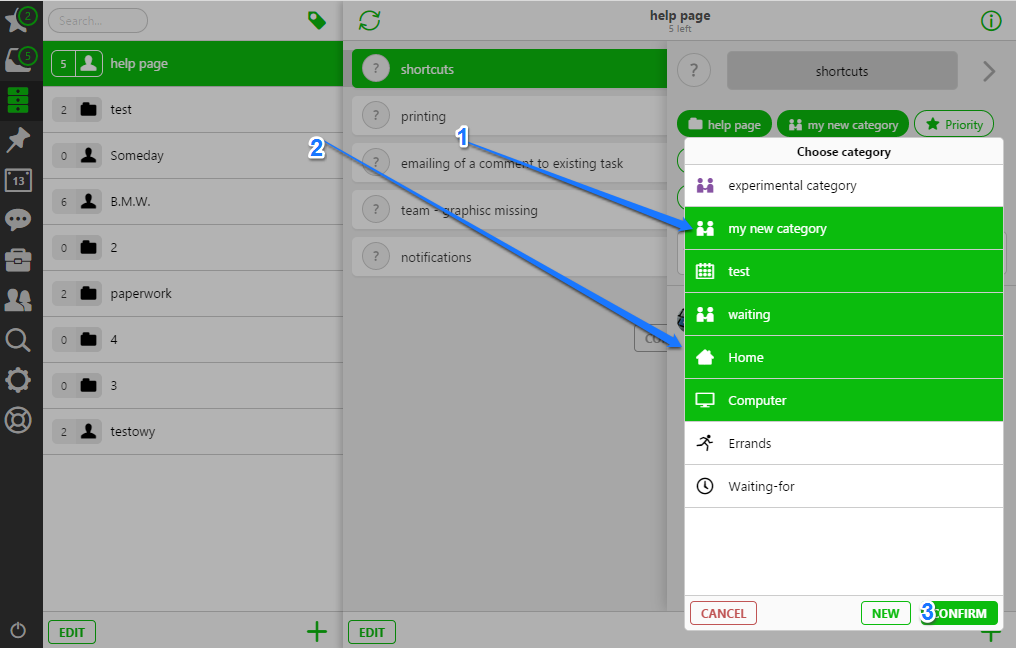Select the project named 3
The image size is (1016, 648).
193,386
